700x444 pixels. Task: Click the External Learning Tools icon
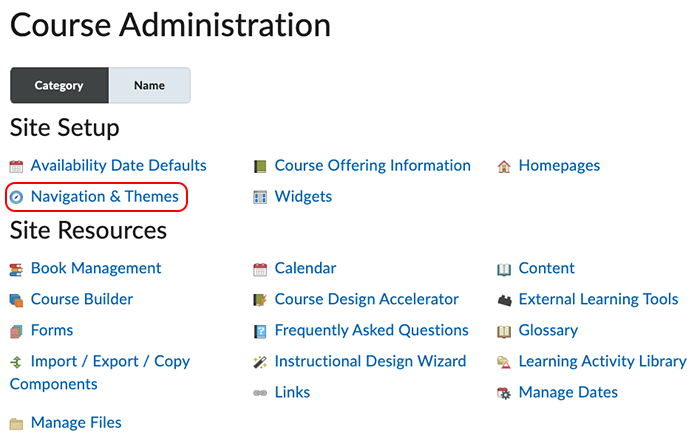504,300
